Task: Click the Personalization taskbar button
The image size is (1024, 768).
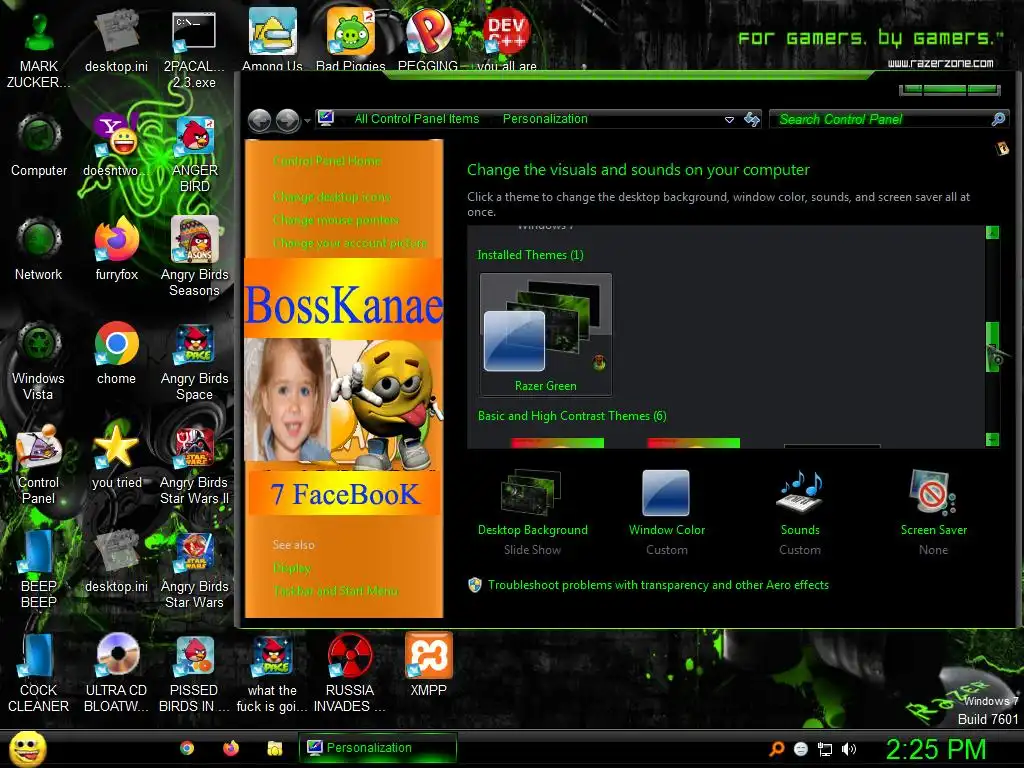Action: [377, 748]
